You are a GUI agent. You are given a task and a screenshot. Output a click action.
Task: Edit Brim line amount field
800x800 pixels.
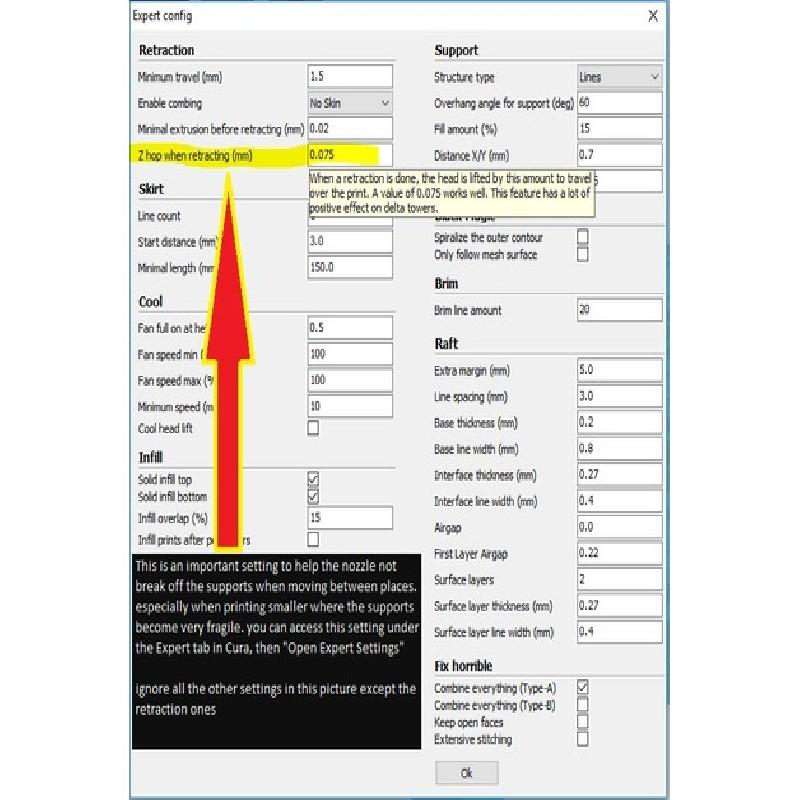click(620, 310)
